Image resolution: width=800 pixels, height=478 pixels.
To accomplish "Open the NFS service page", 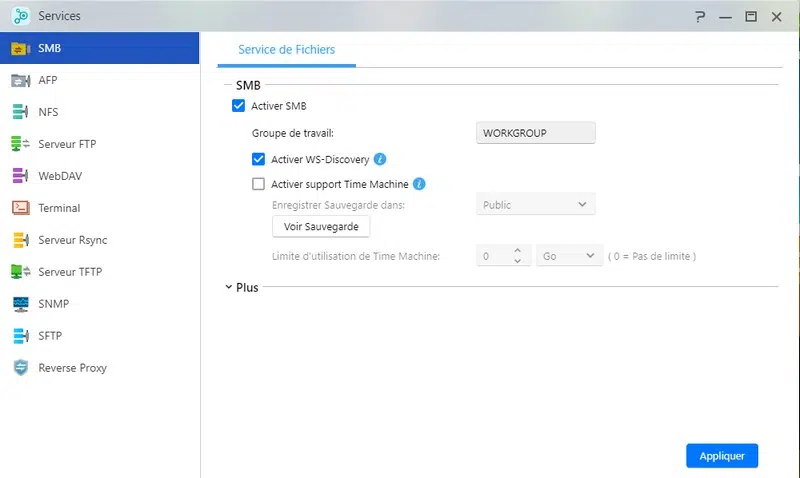I will [99, 112].
